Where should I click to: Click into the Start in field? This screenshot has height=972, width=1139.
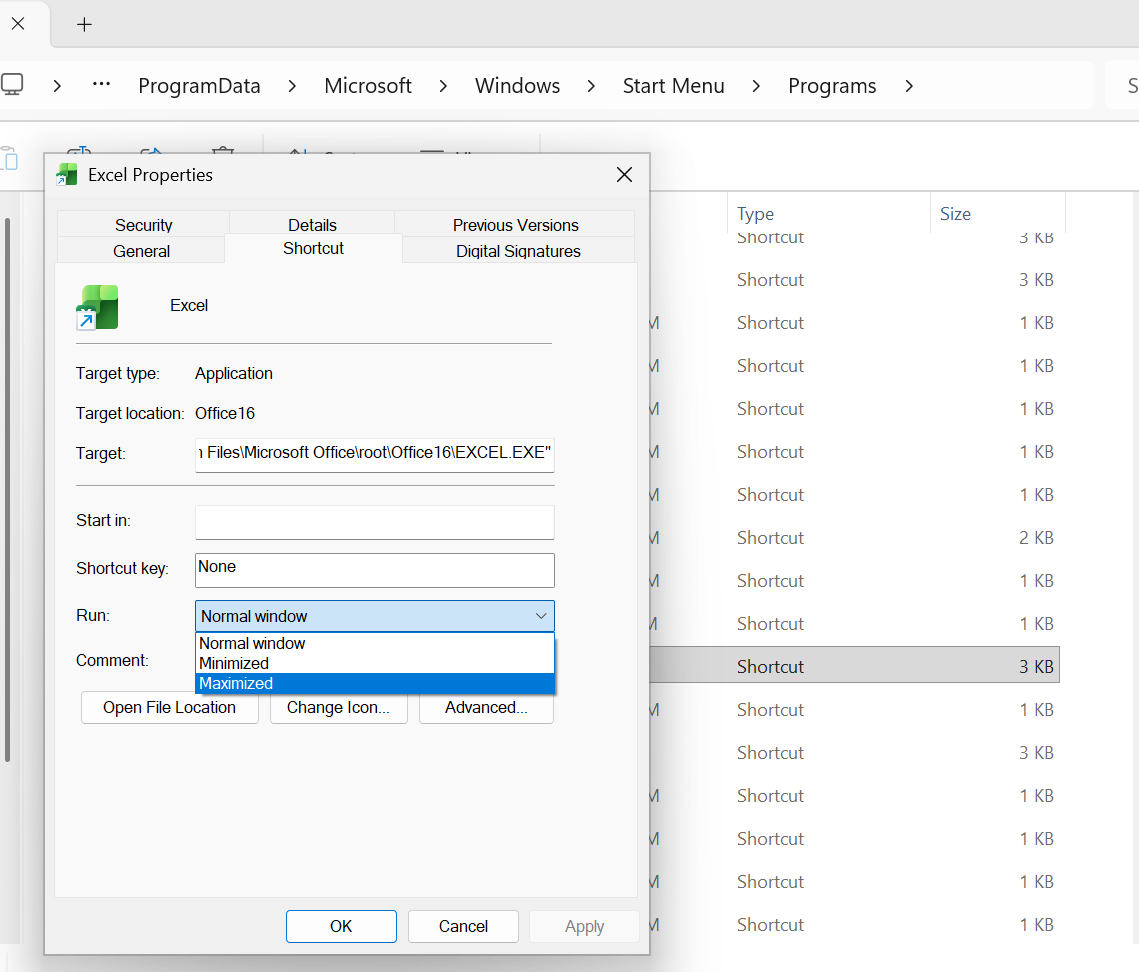[375, 522]
